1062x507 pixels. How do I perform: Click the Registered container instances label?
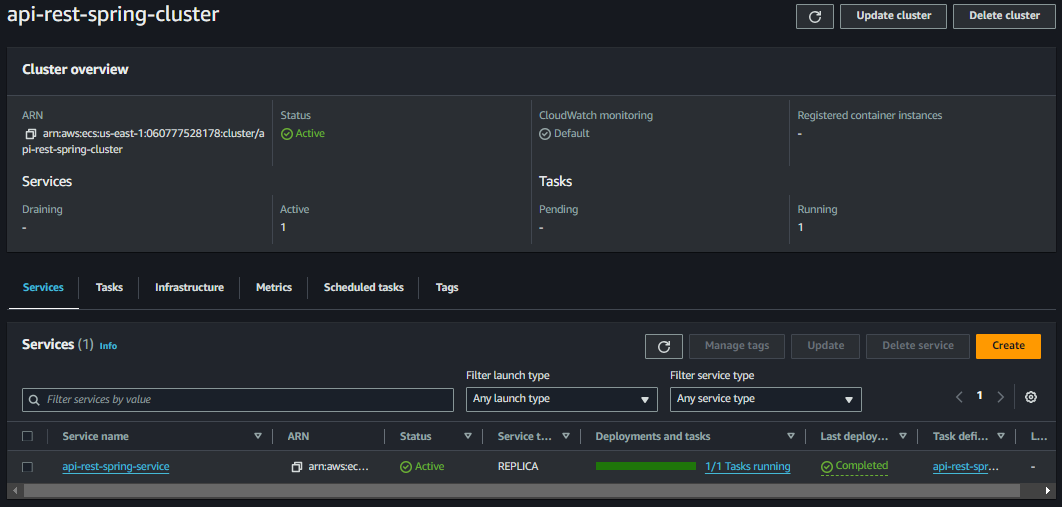(870, 116)
